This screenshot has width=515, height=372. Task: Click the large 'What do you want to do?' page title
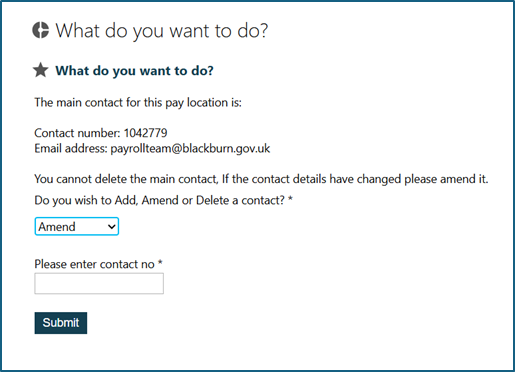[x=162, y=31]
